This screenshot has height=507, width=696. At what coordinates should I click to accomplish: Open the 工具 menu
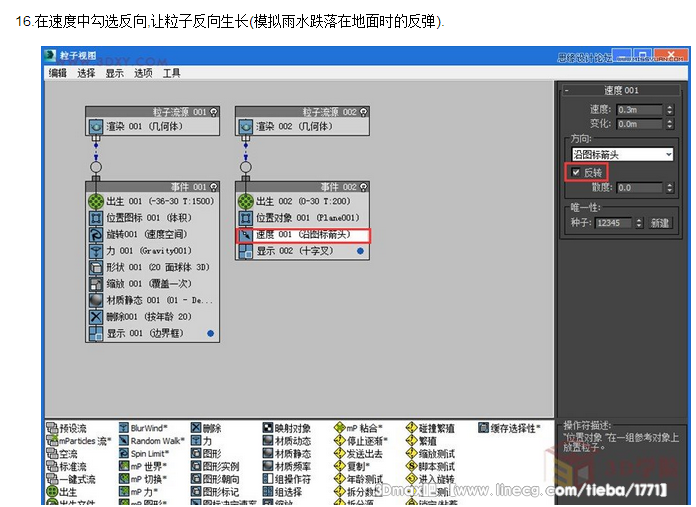click(171, 73)
